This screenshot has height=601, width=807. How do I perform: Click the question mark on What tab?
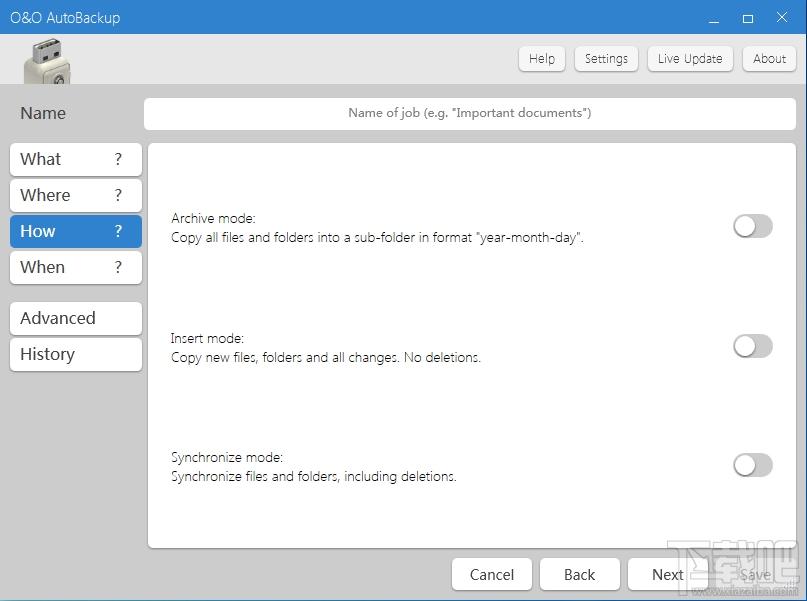(x=118, y=159)
